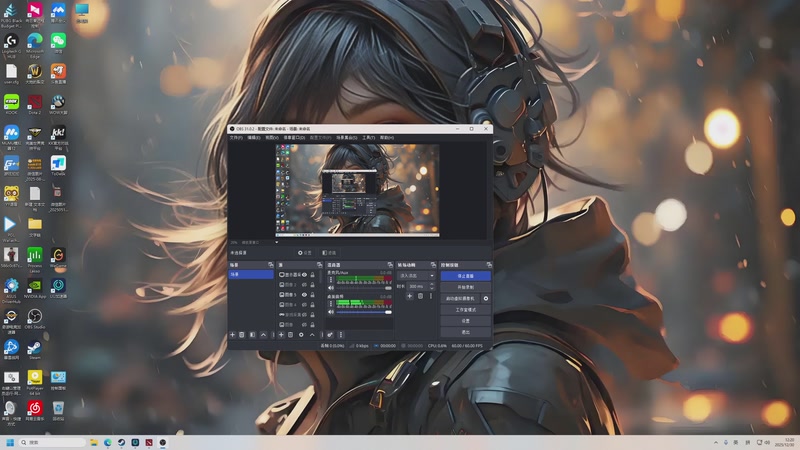Float the Audio Mixer dock panel
This screenshot has height=450, width=800.
390,265
